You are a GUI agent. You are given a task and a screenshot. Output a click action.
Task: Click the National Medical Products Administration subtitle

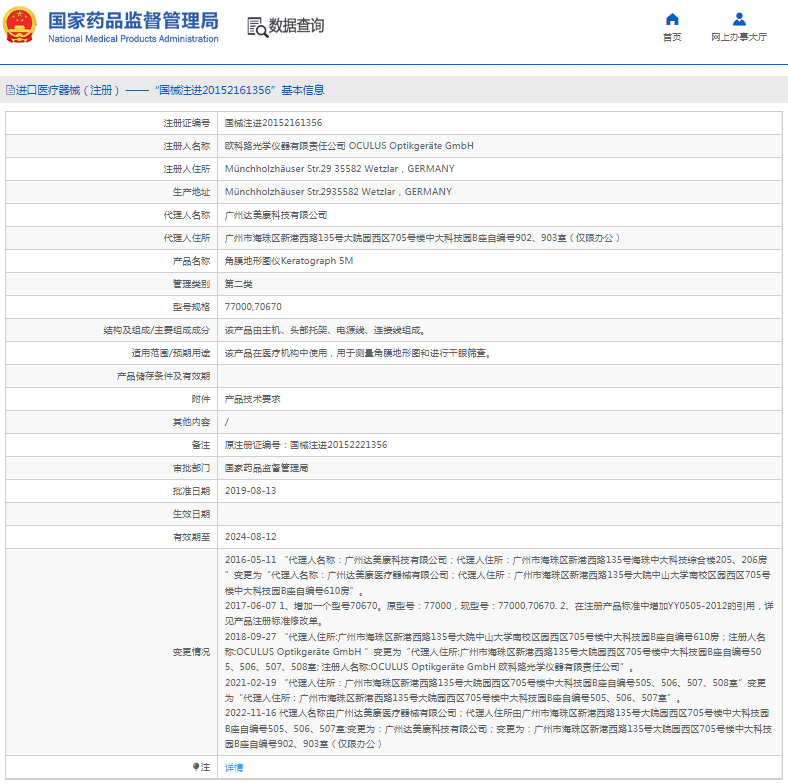pyautogui.click(x=132, y=39)
